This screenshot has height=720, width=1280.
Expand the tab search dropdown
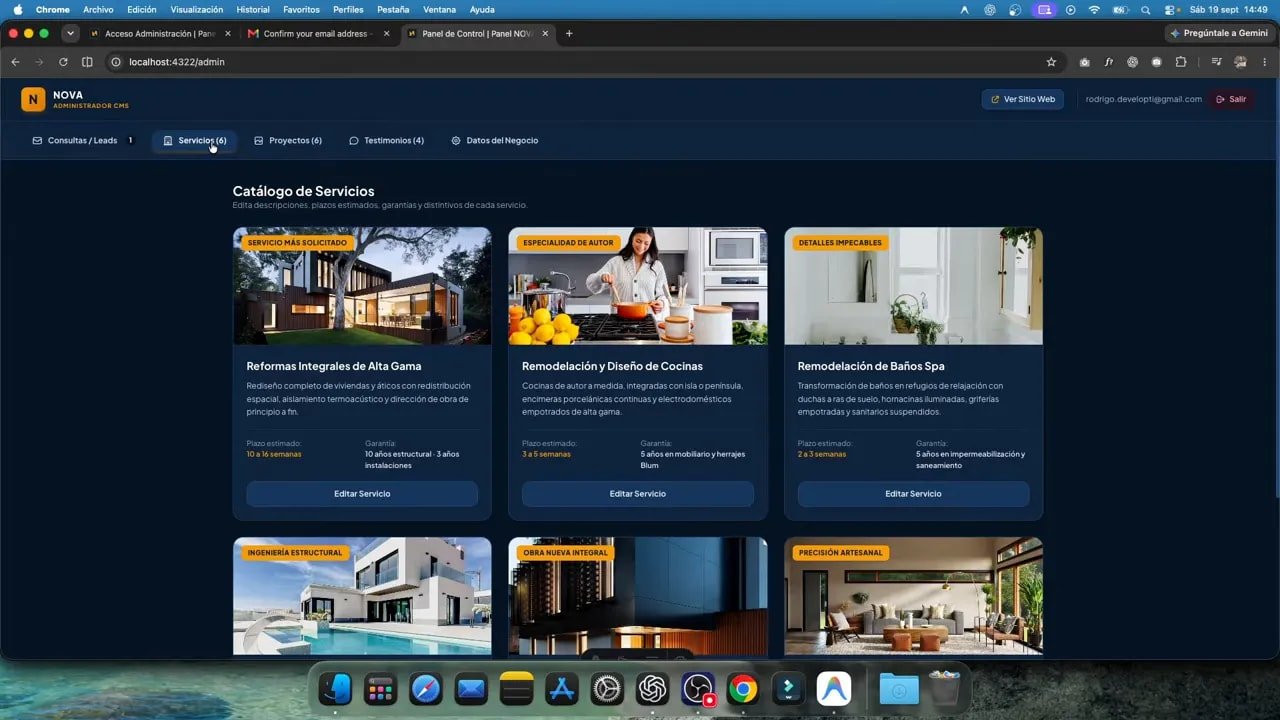(x=70, y=33)
